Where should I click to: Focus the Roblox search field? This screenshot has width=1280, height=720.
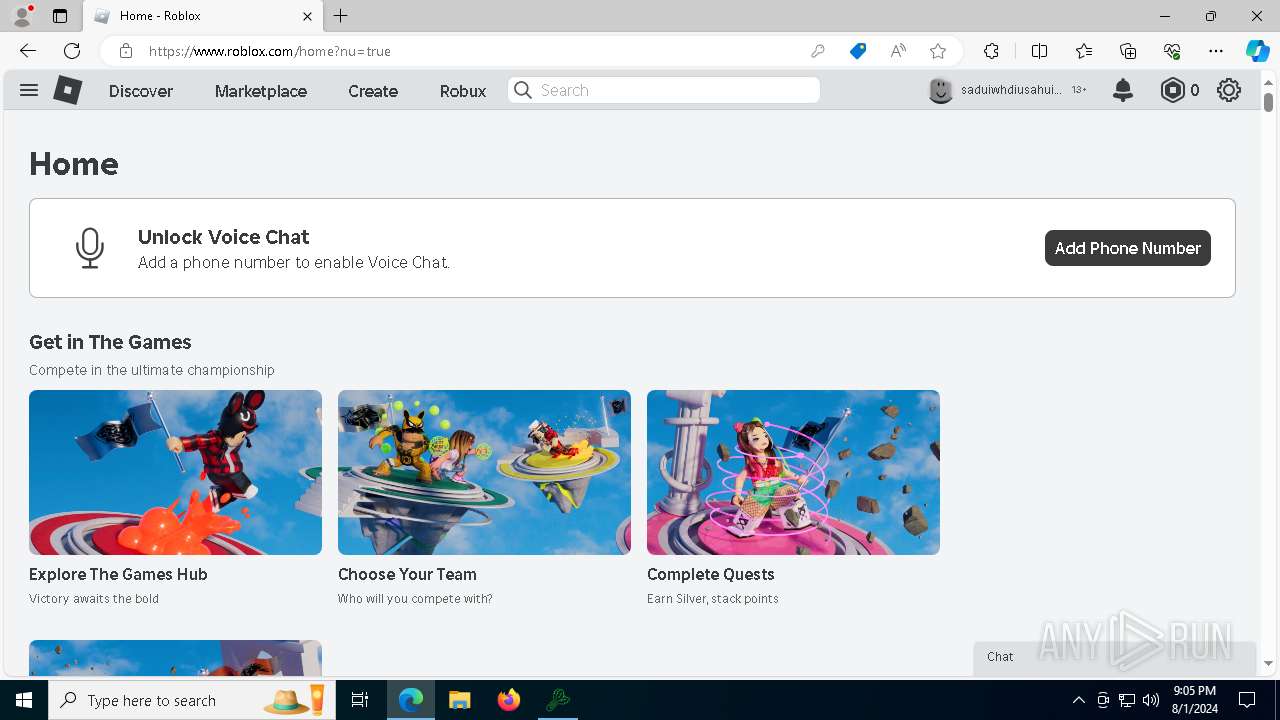point(664,90)
